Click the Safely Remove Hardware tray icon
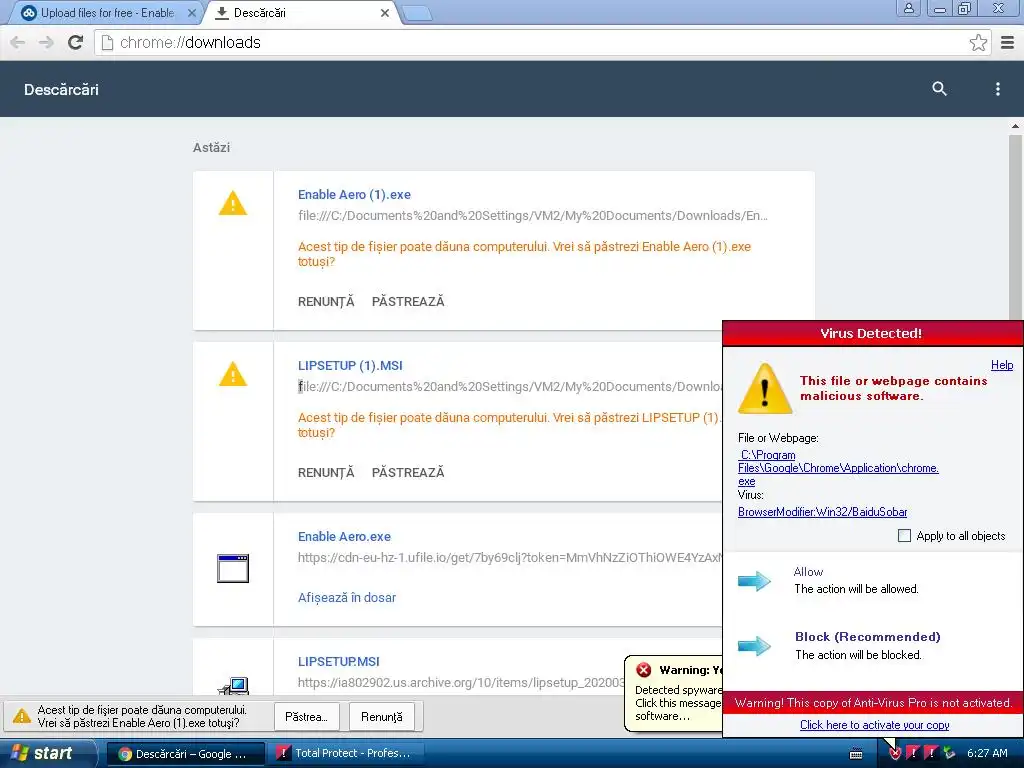Viewport: 1024px width, 768px height. 949,753
